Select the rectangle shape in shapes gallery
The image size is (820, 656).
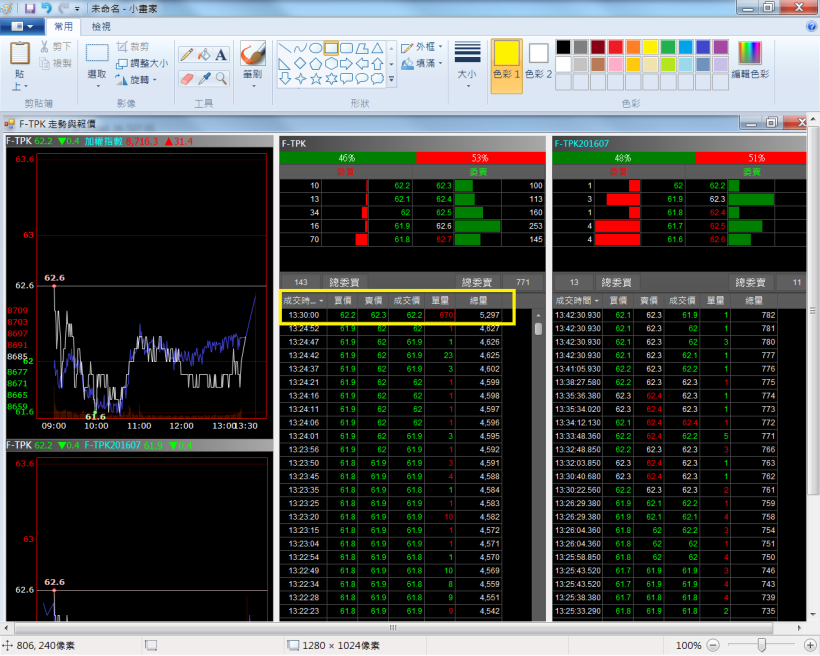(331, 47)
